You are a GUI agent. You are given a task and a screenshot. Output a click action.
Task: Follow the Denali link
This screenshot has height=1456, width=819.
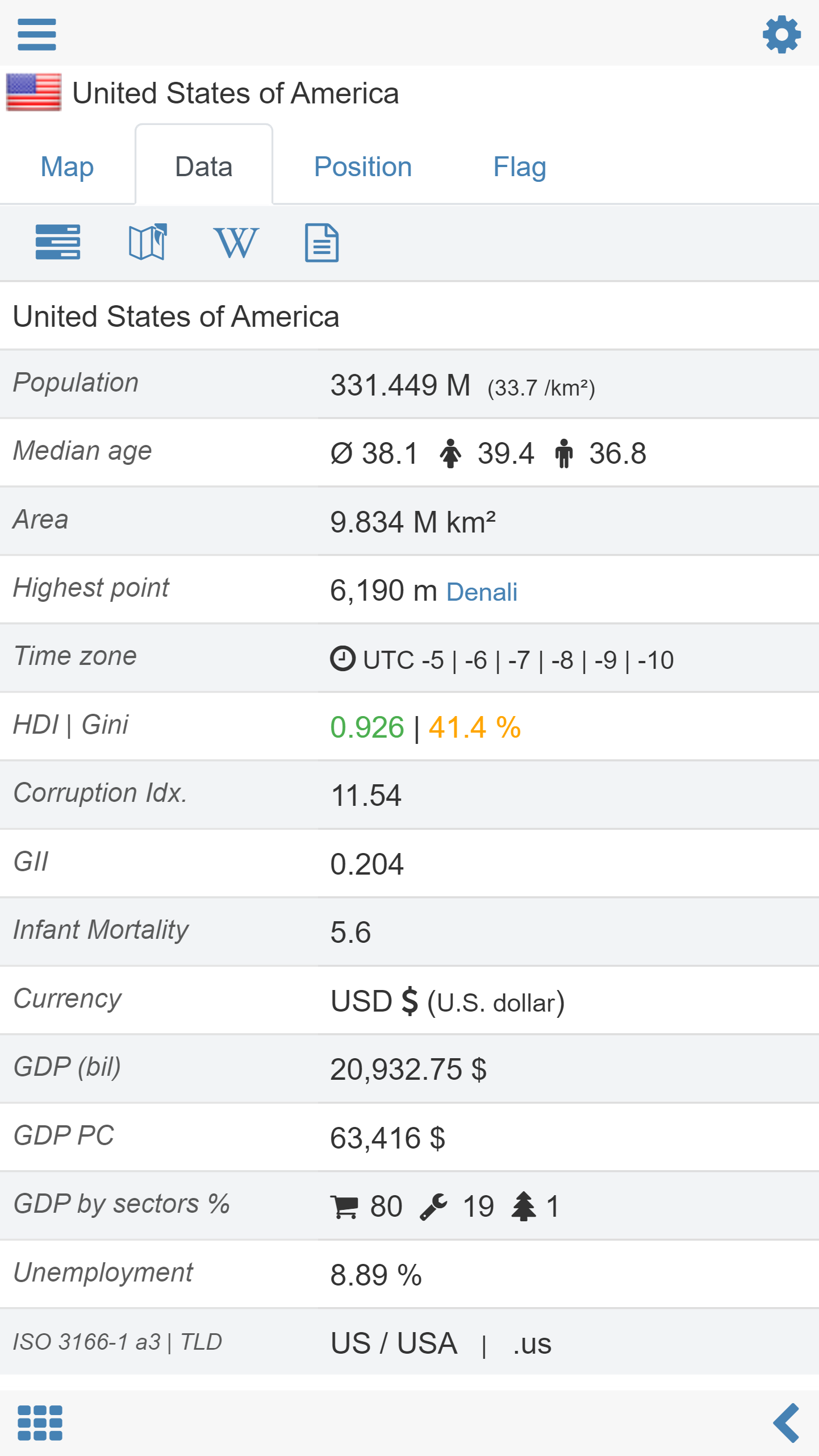point(482,592)
